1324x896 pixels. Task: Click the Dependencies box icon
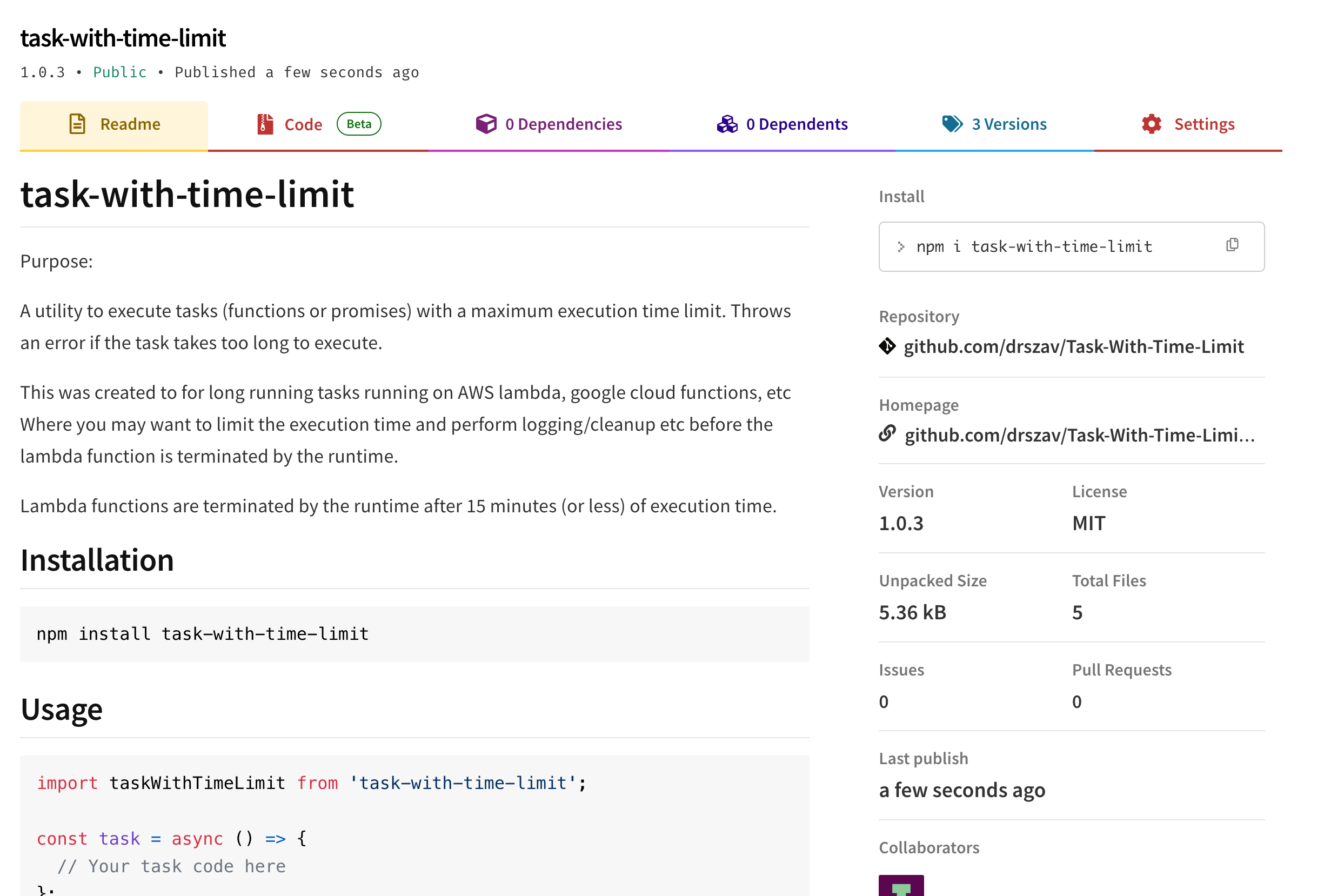(x=486, y=124)
